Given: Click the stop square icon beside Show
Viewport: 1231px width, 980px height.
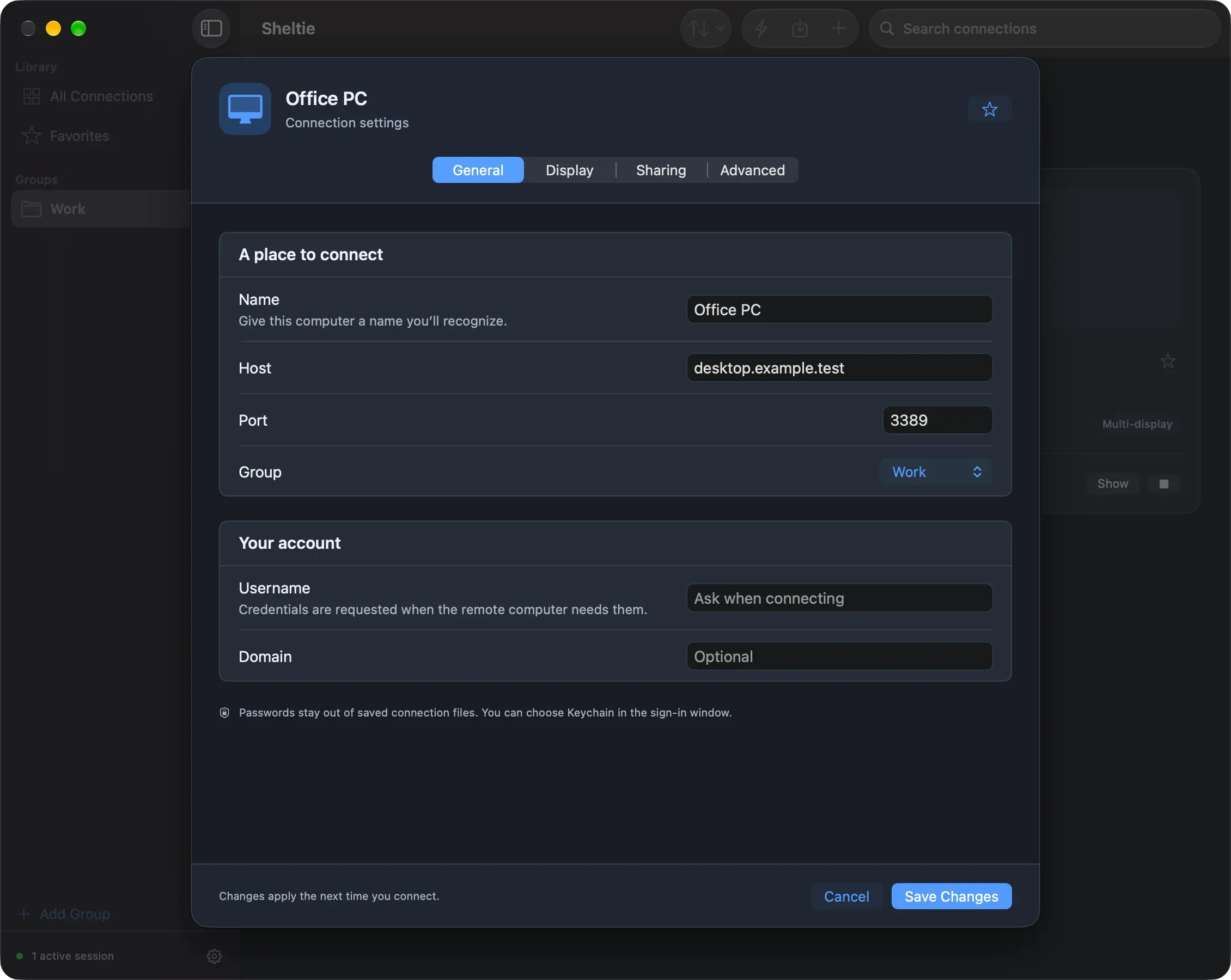Looking at the screenshot, I should pos(1163,483).
